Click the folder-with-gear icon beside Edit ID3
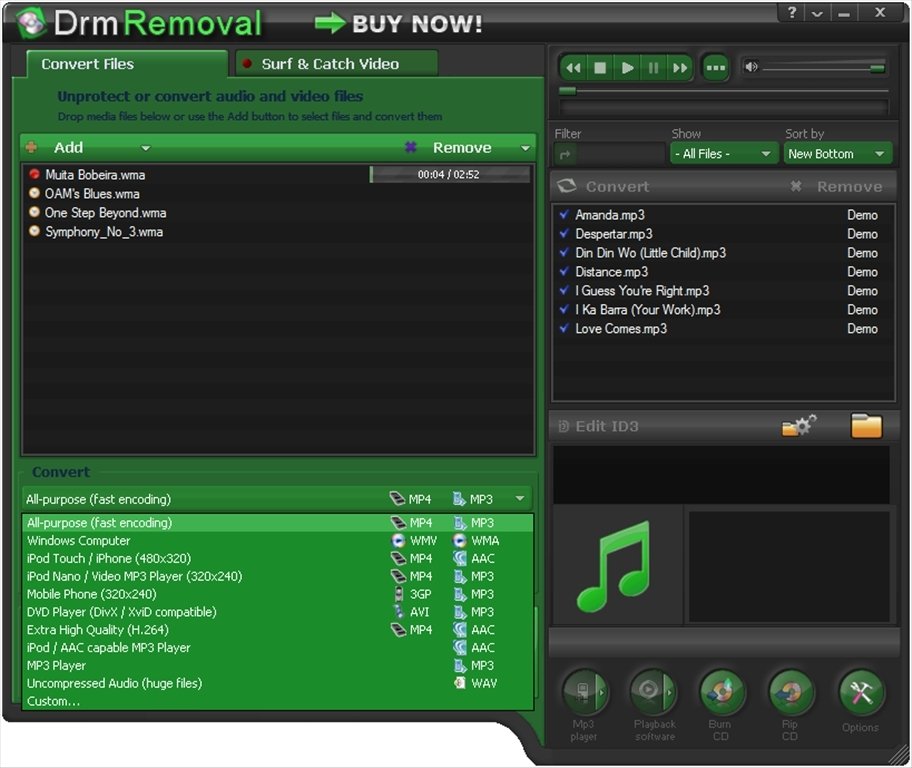 pos(798,425)
